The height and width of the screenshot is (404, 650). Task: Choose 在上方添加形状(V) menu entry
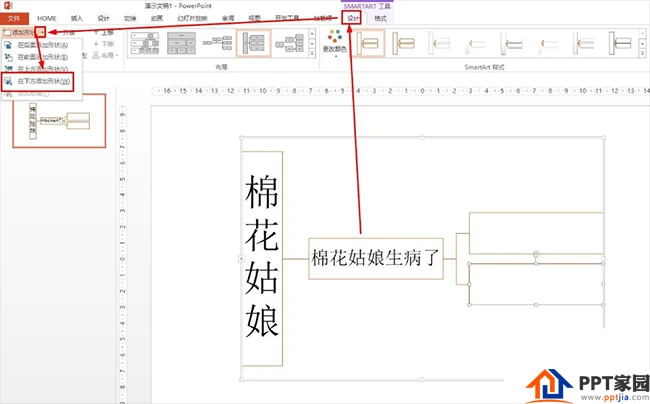[x=41, y=69]
